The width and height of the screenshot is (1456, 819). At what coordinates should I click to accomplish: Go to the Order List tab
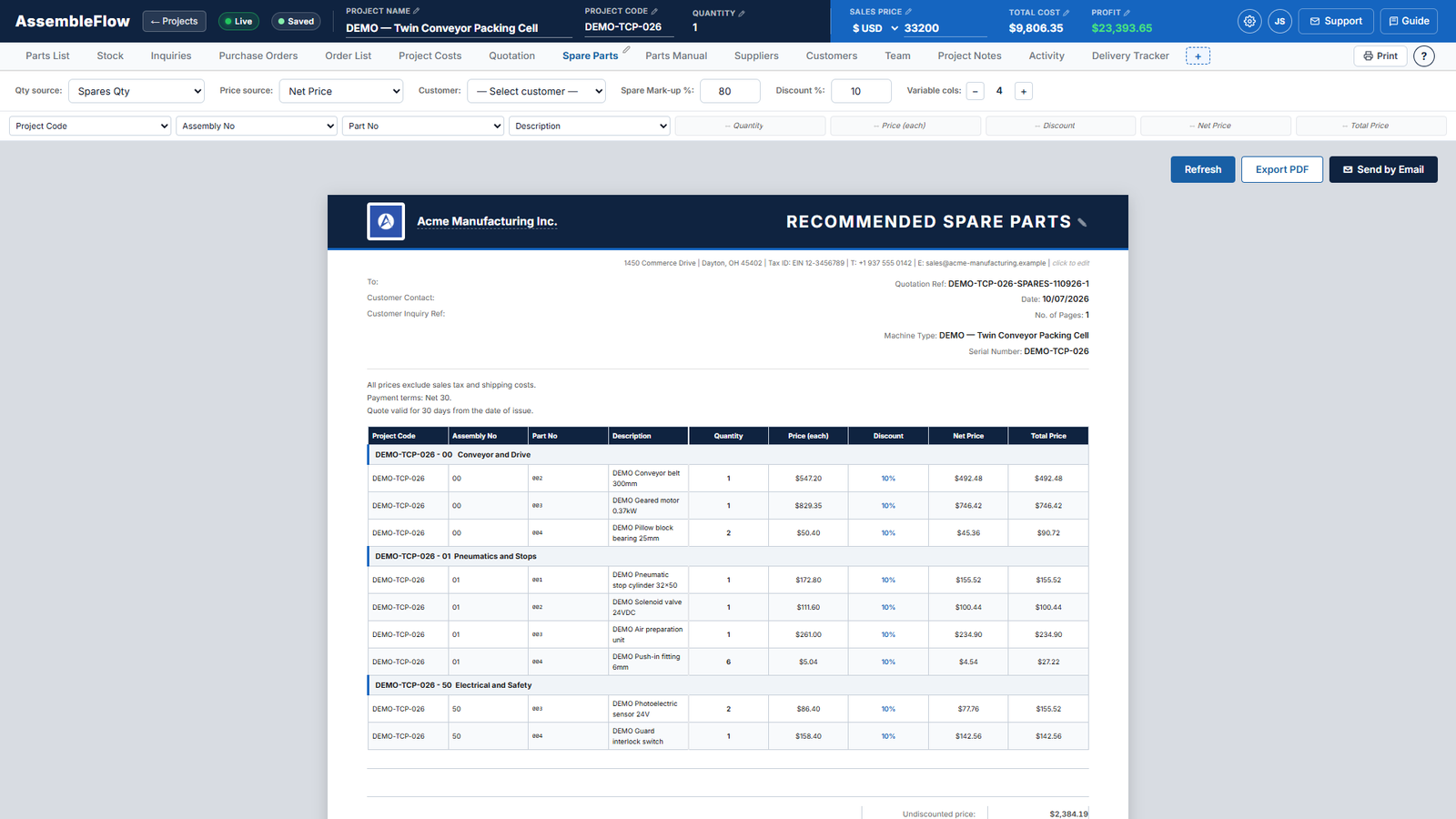[x=349, y=56]
